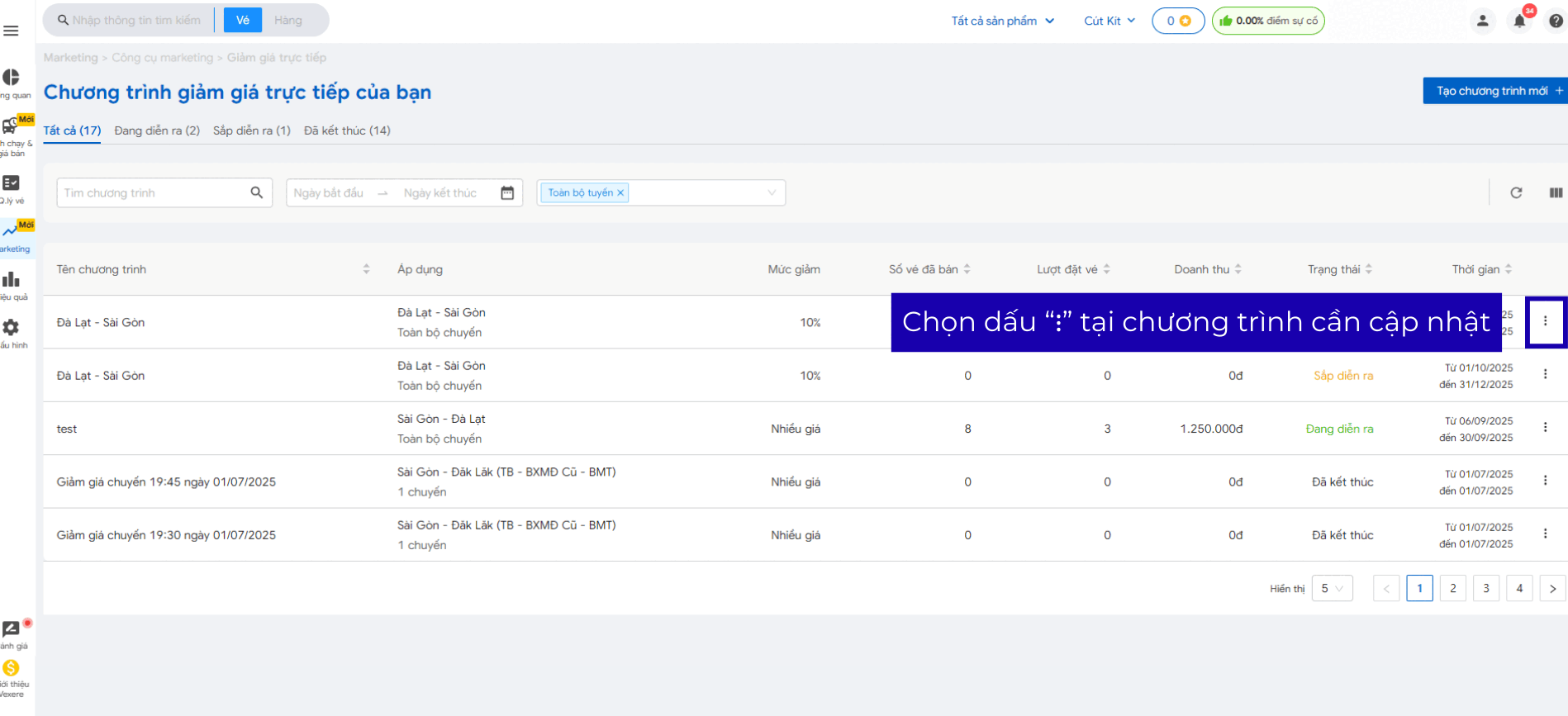The width and height of the screenshot is (1568, 716).
Task: Open the Cút Kít dropdown
Action: (x=1109, y=21)
